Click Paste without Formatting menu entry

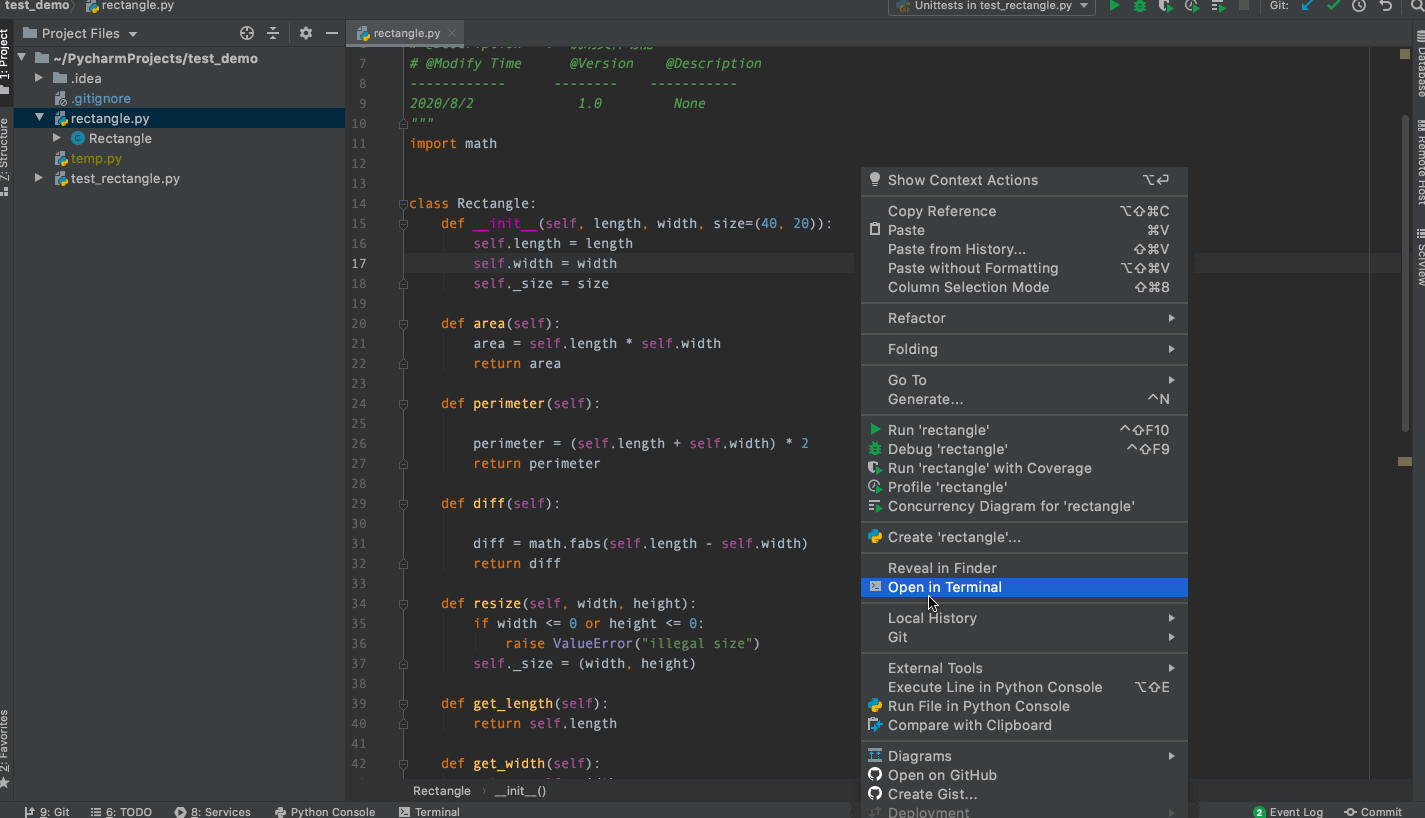point(1024,268)
